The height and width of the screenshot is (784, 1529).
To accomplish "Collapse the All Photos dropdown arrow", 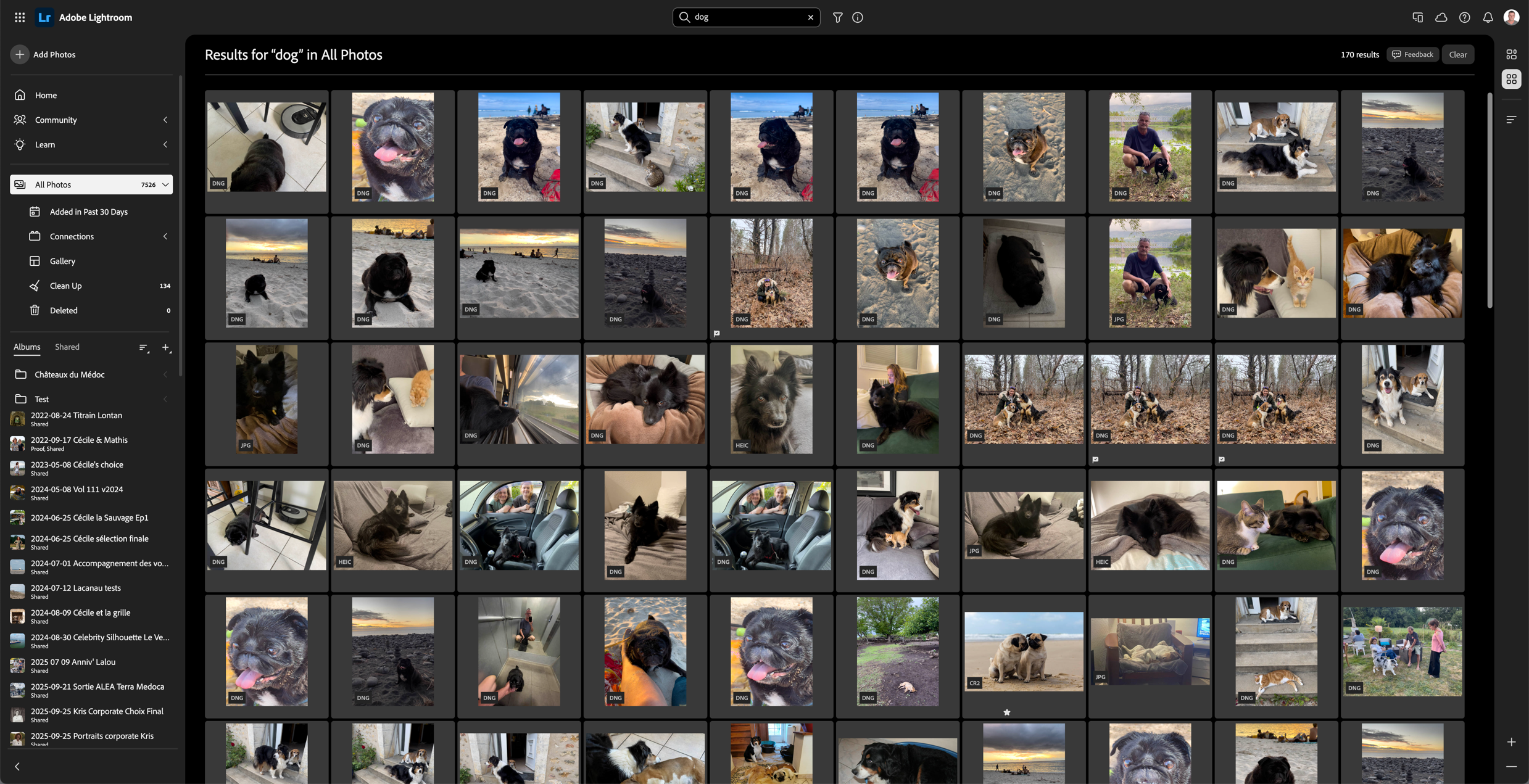I will (165, 184).
